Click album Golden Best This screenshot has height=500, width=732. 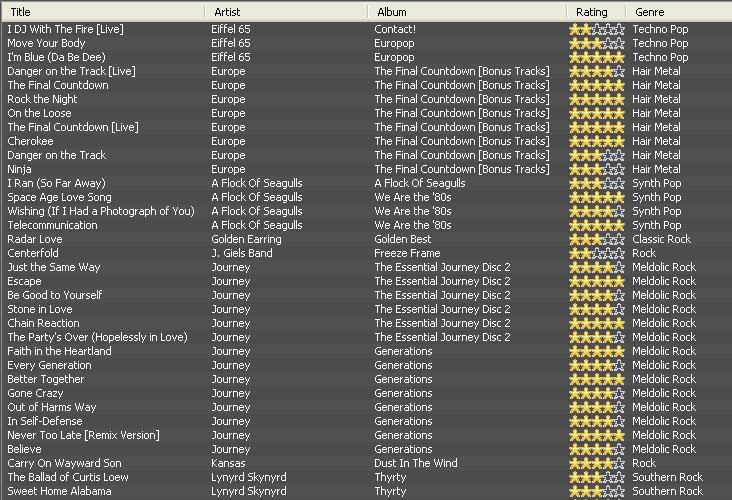coord(403,239)
